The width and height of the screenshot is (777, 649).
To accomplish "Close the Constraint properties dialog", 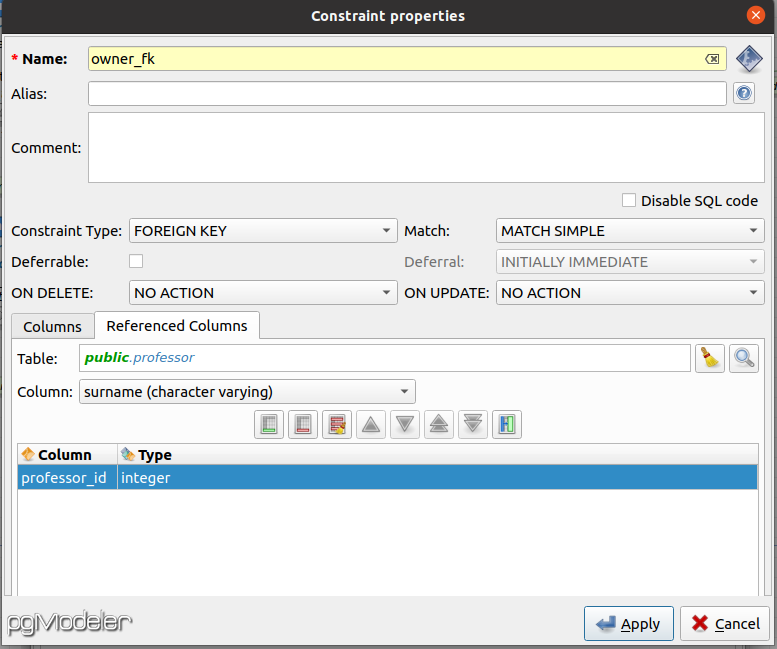I will tap(756, 15).
